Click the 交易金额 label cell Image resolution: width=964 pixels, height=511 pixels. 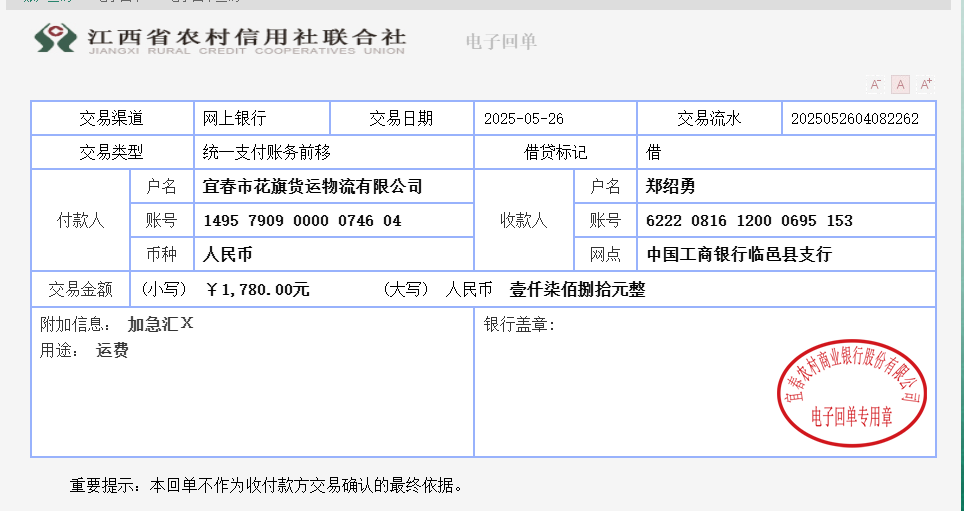coord(81,289)
